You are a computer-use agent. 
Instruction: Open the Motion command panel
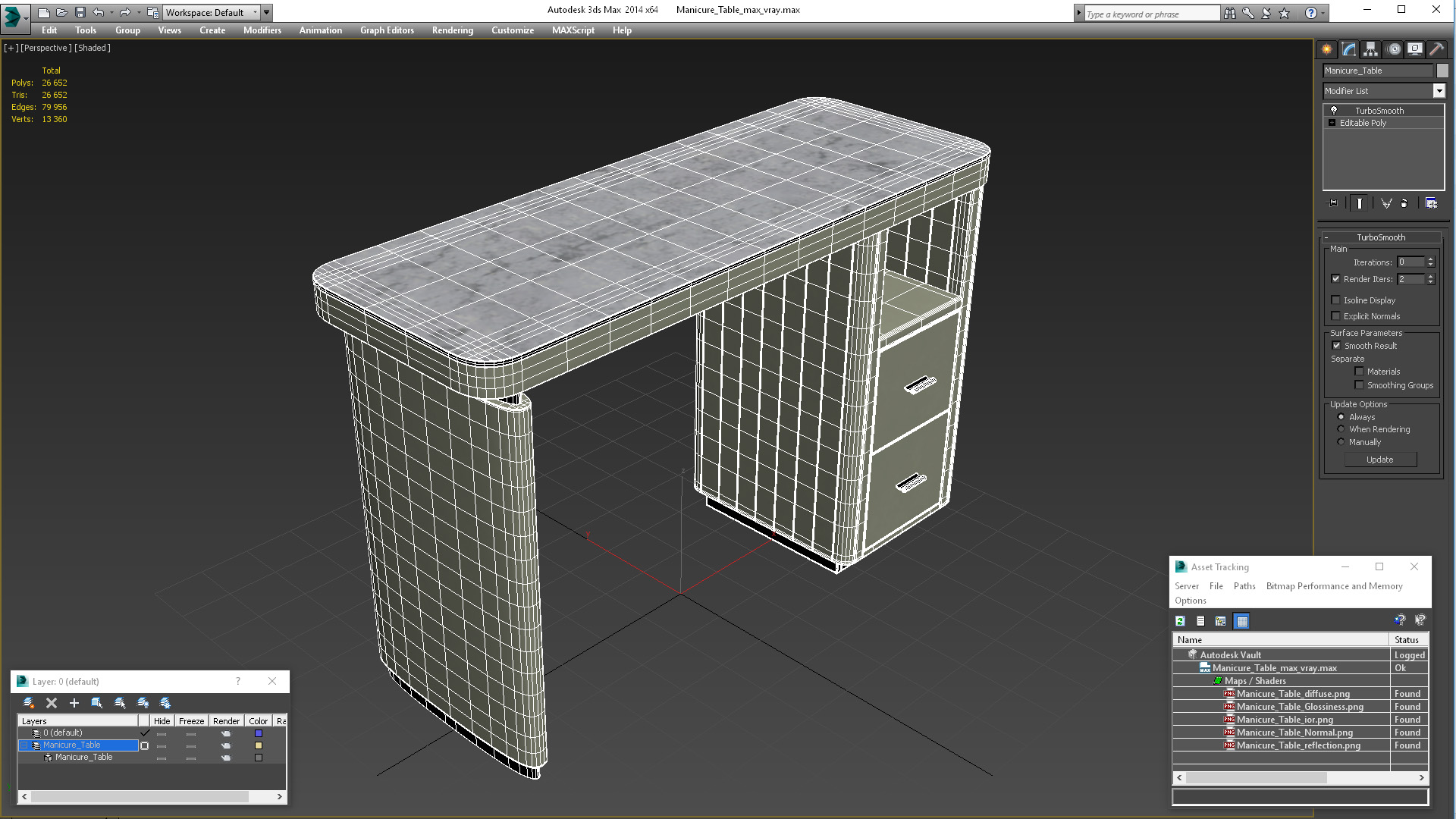click(1393, 49)
